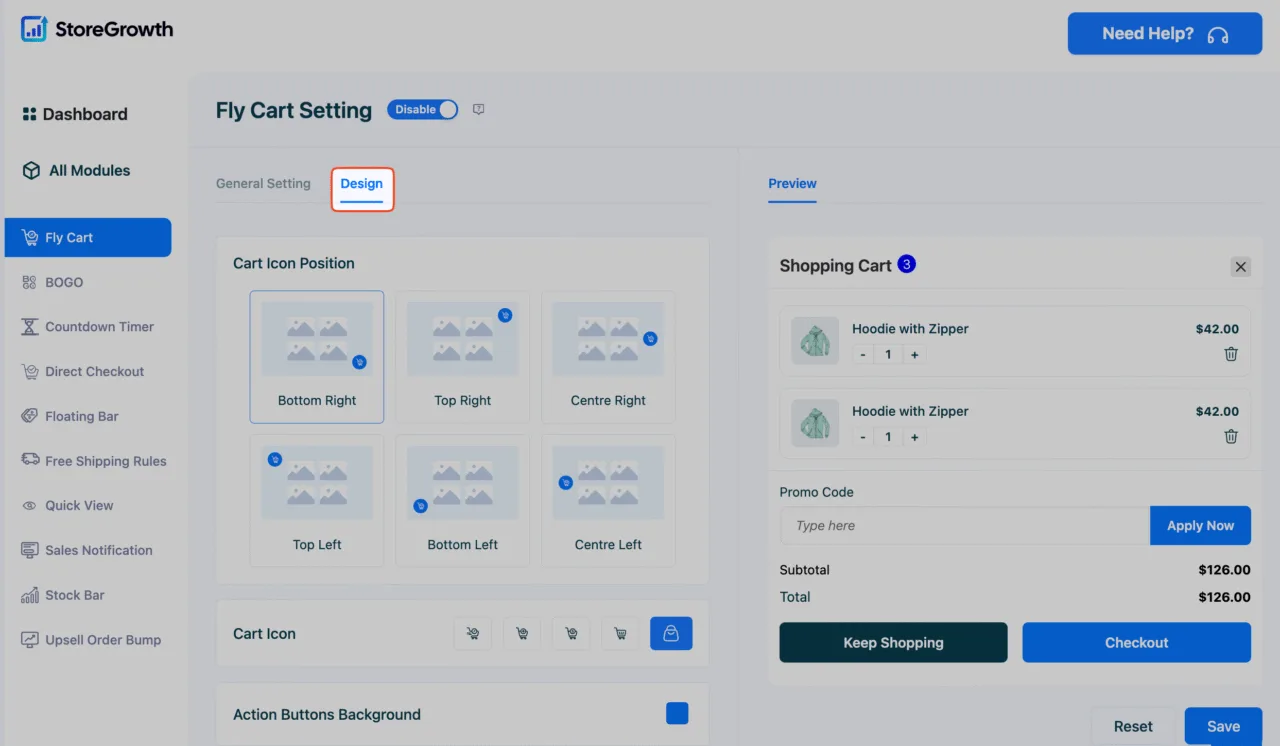This screenshot has height=746, width=1280.
Task: Select the Bottom Left position card
Action: (463, 501)
